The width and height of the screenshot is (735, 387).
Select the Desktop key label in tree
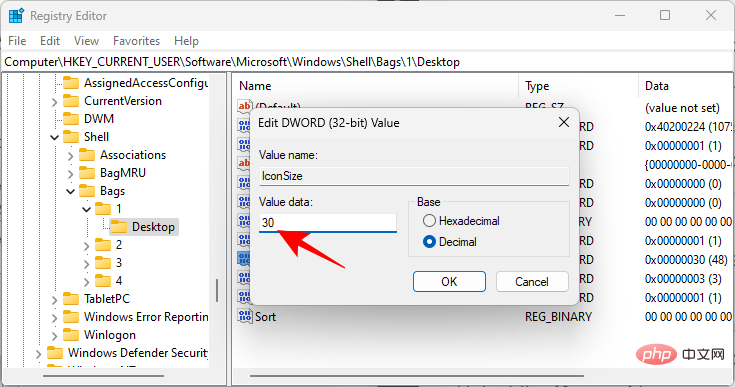[153, 227]
